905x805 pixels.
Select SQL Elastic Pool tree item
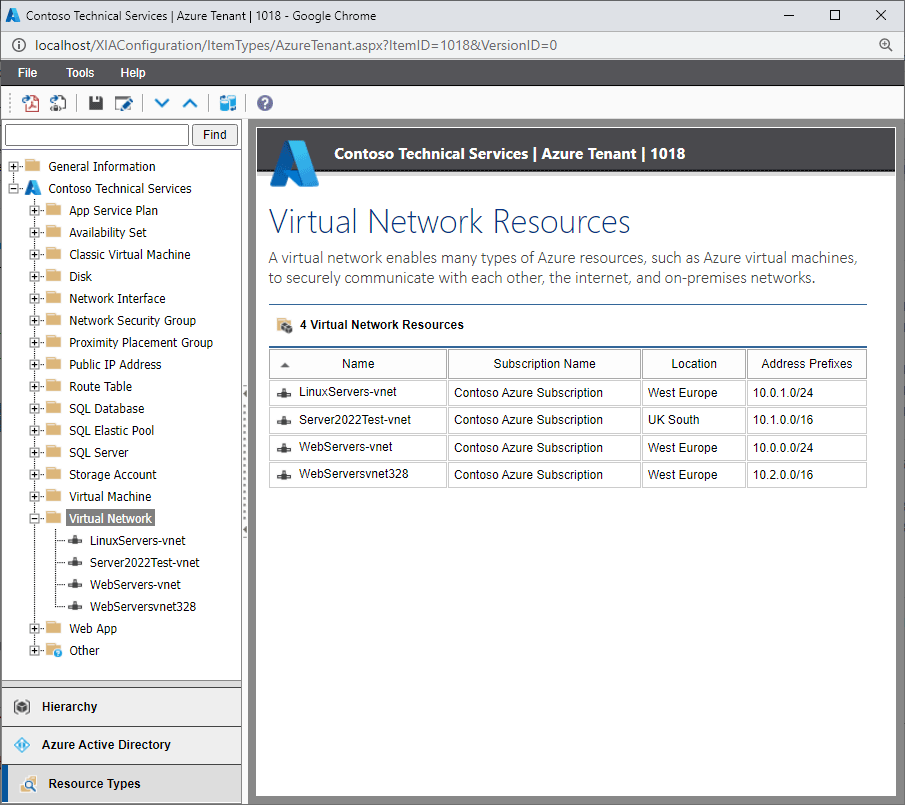(111, 430)
